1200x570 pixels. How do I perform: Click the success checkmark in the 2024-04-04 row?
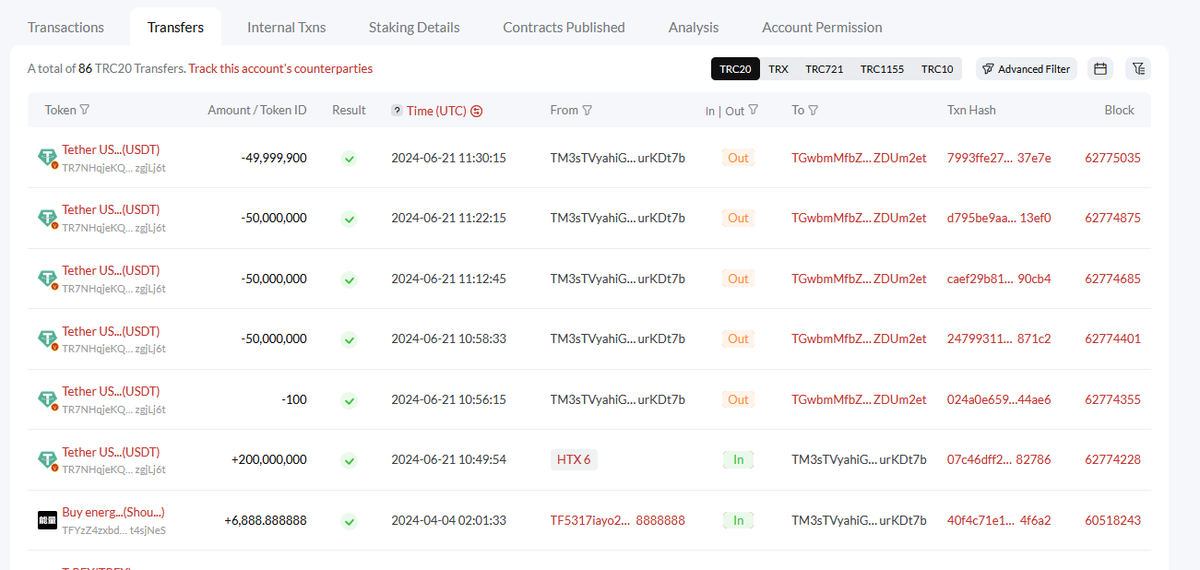click(349, 521)
